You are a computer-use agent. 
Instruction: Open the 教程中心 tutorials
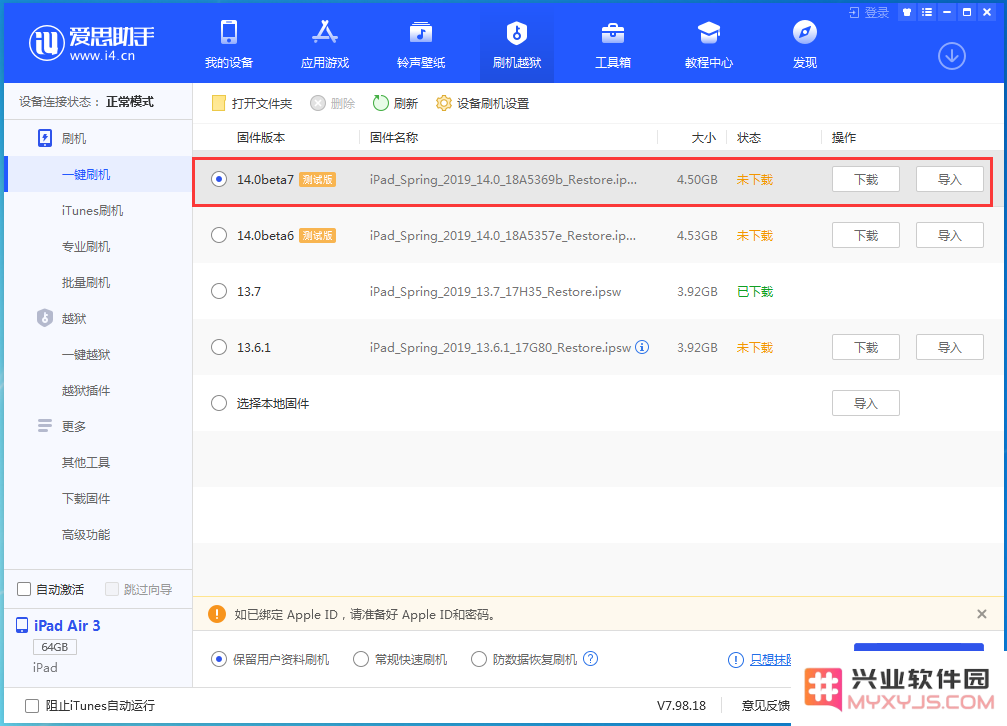pos(708,44)
